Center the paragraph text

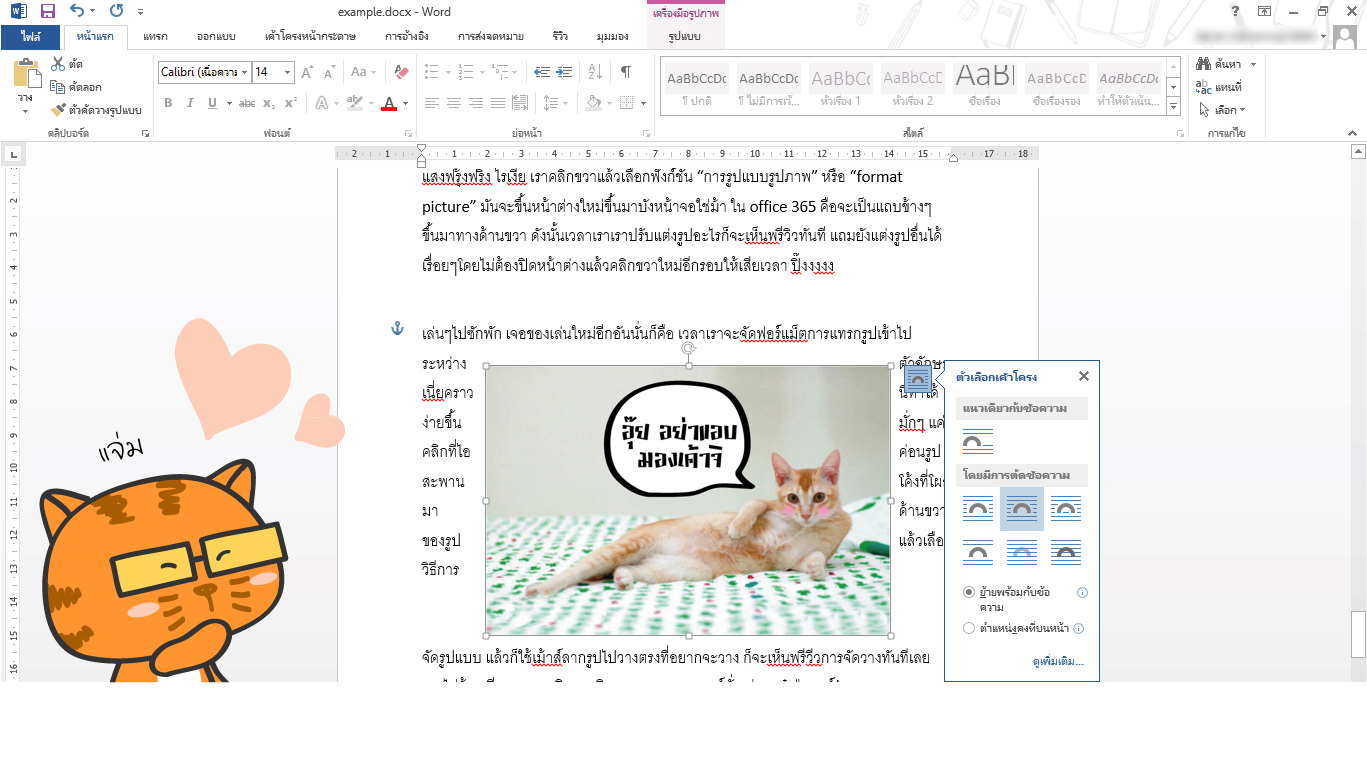click(454, 103)
